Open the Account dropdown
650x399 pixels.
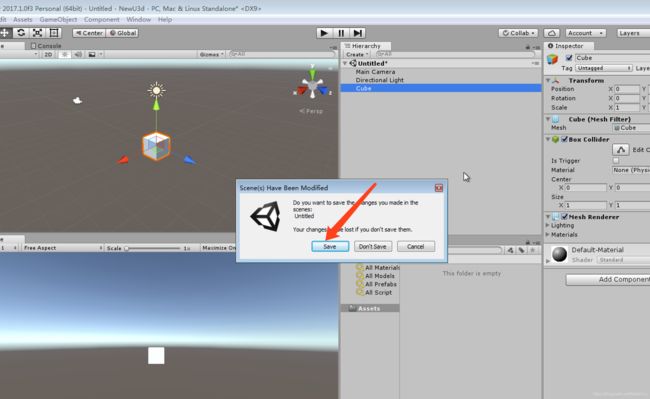tap(585, 33)
